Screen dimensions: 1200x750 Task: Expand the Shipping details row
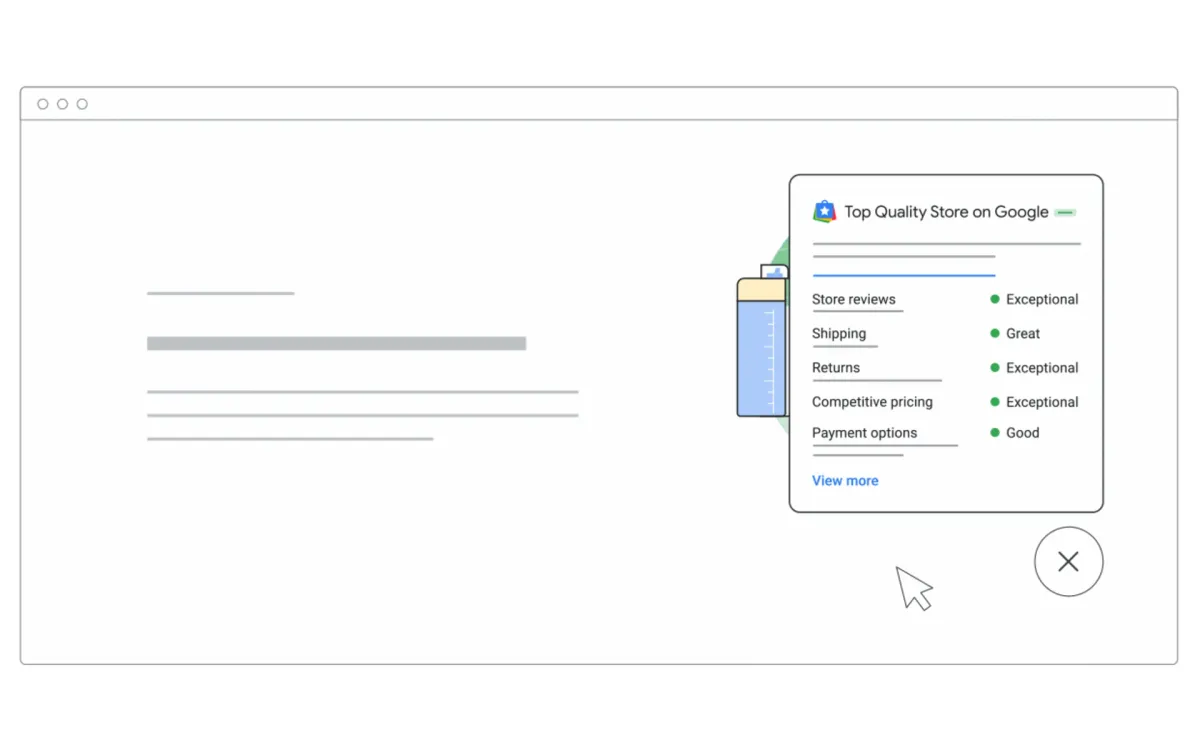pos(838,333)
